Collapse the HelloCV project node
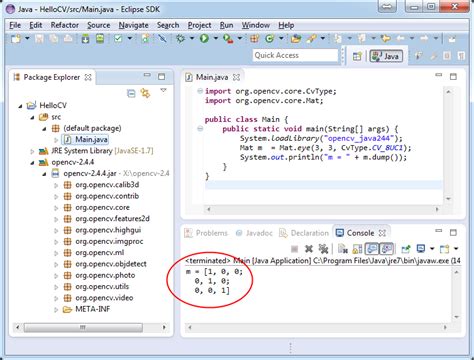474x360 pixels. (x=20, y=106)
